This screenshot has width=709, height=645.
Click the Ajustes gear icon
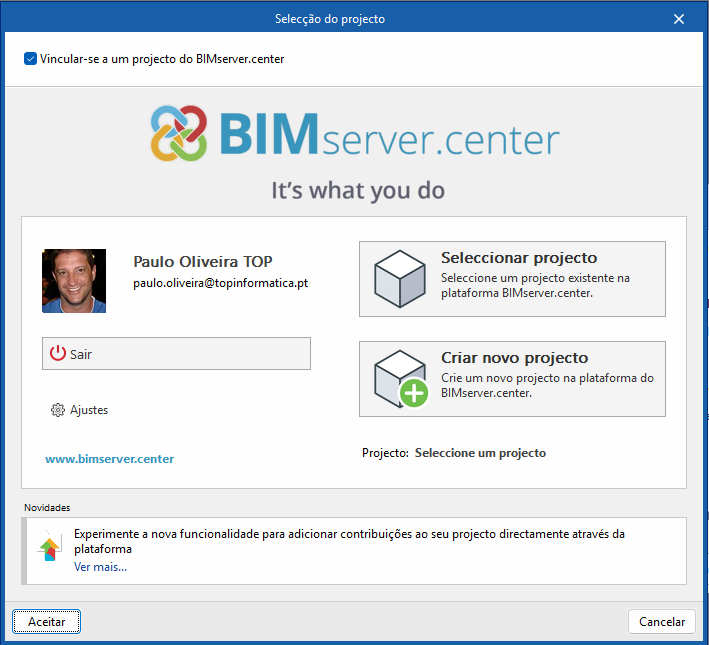tap(58, 410)
